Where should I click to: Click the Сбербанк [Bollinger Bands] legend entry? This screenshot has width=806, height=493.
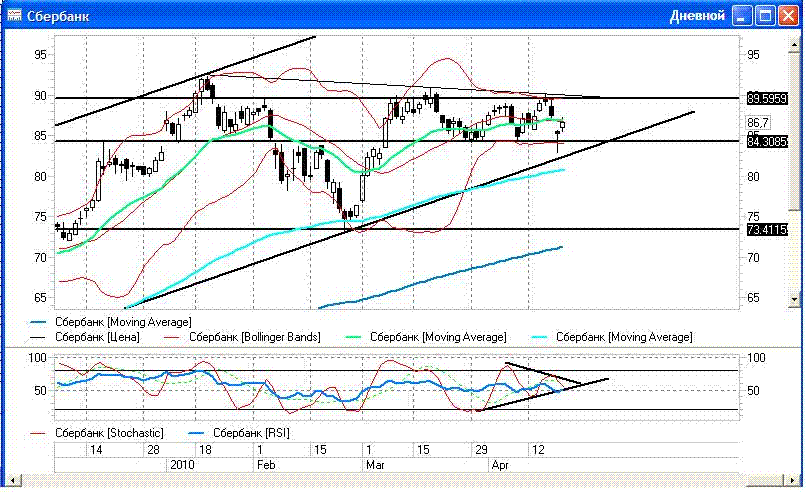pyautogui.click(x=242, y=337)
